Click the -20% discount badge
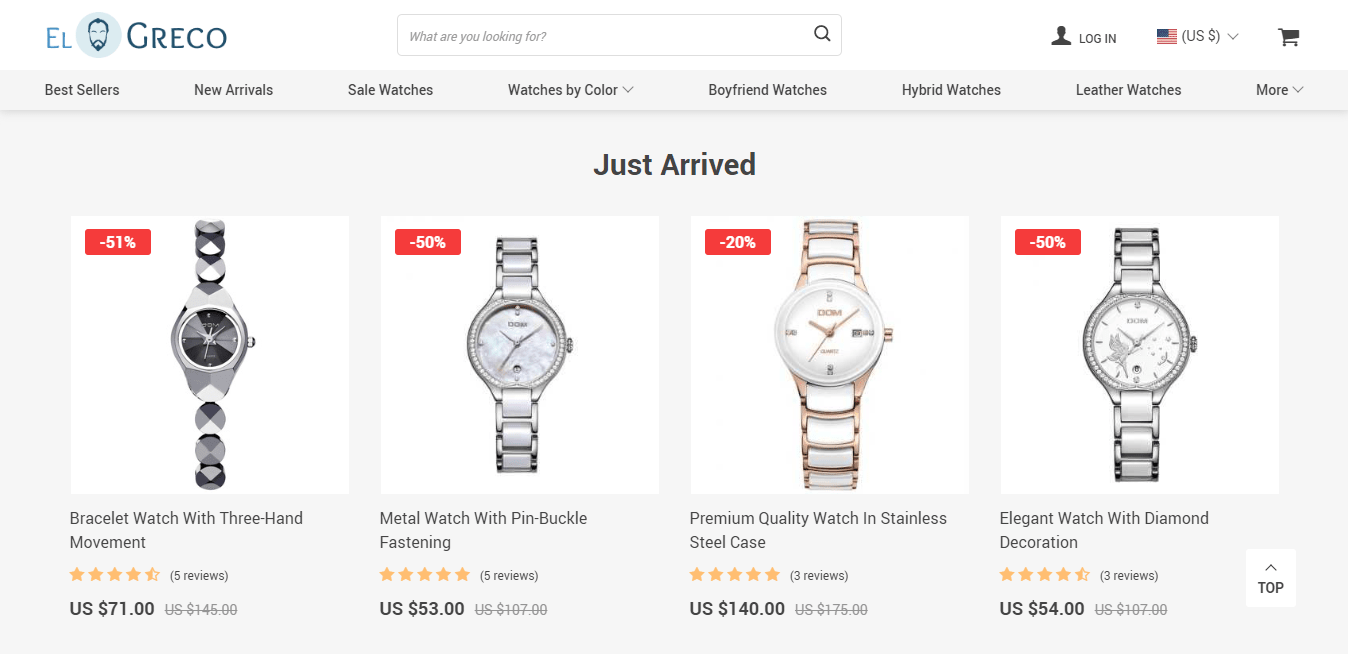Viewport: 1348px width, 654px height. (x=738, y=242)
